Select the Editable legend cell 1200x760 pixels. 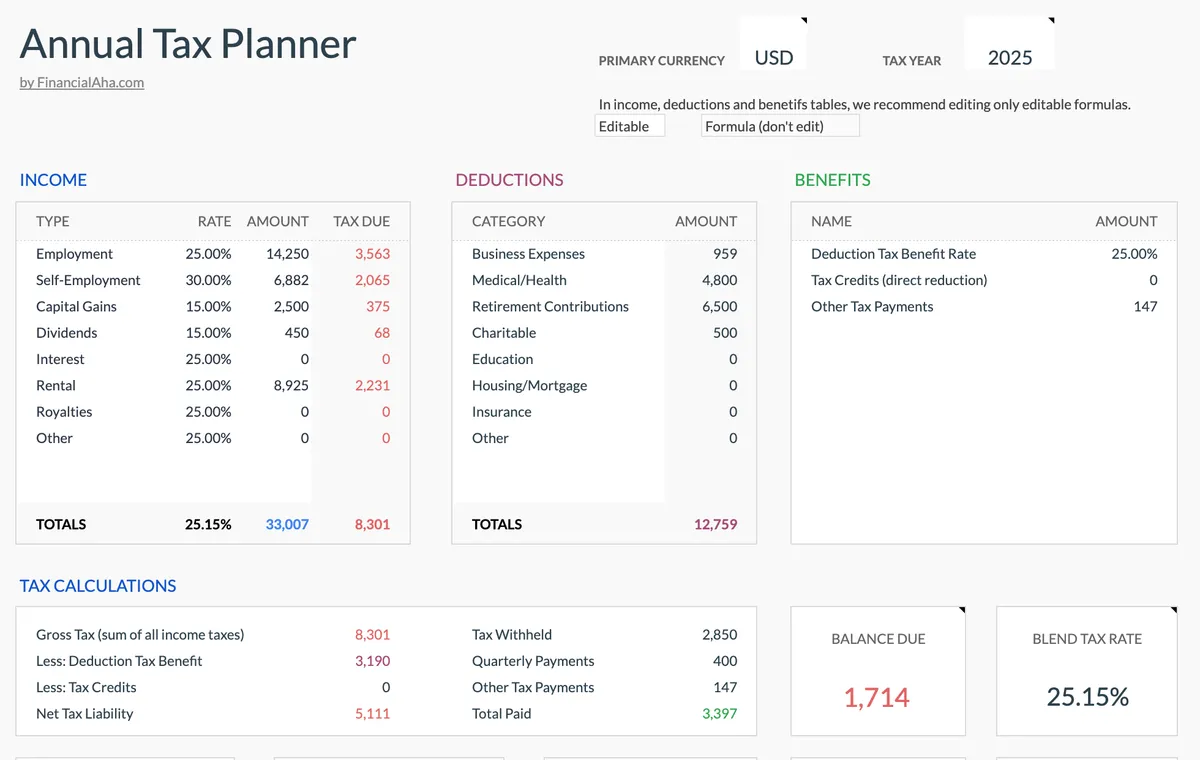pos(629,125)
